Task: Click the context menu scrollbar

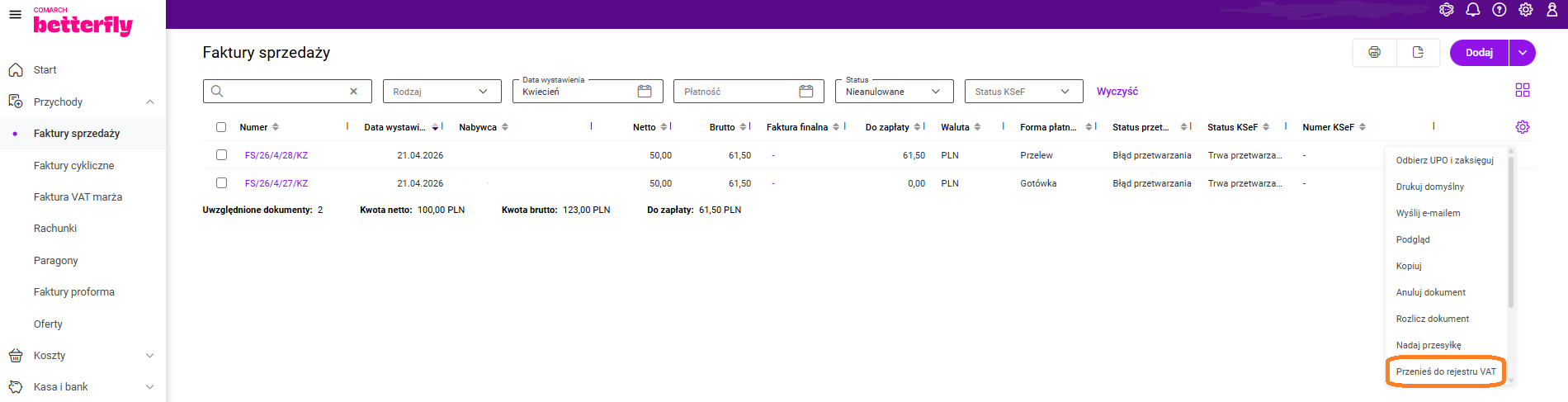Action: (x=1511, y=231)
